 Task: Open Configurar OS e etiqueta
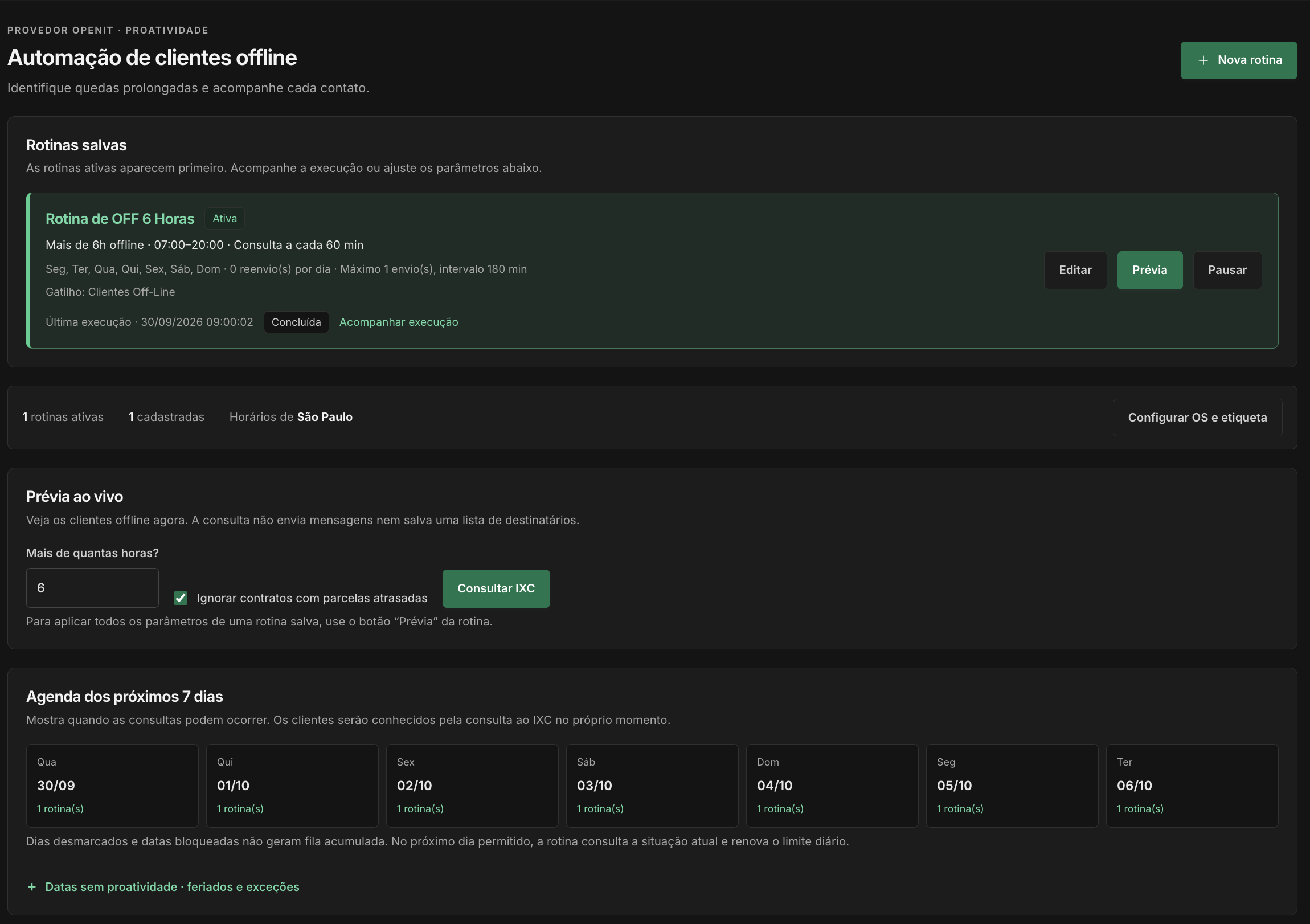pos(1197,417)
